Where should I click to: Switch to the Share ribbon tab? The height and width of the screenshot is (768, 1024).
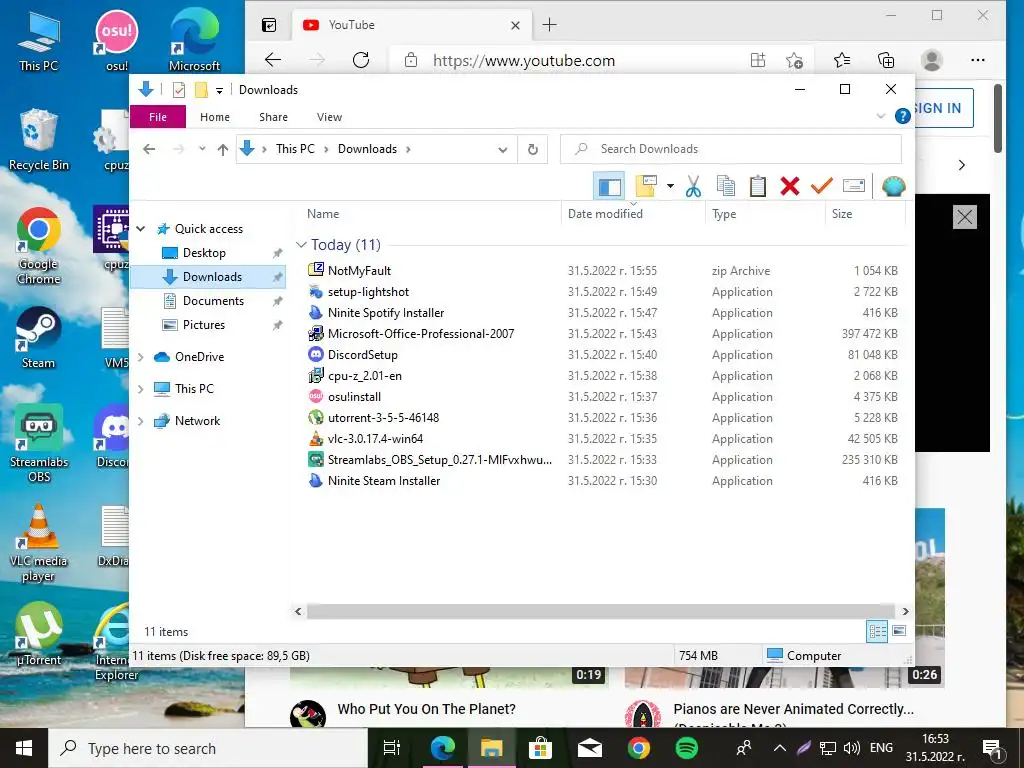273,117
